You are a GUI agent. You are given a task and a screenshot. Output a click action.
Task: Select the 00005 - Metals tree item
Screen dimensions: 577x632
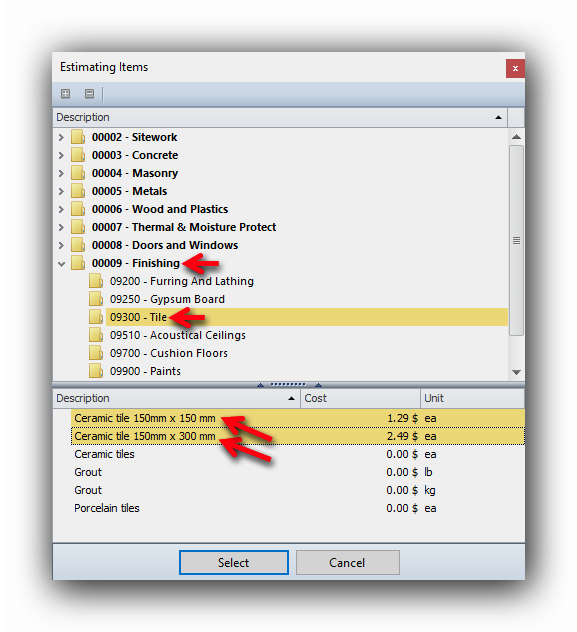[129, 191]
